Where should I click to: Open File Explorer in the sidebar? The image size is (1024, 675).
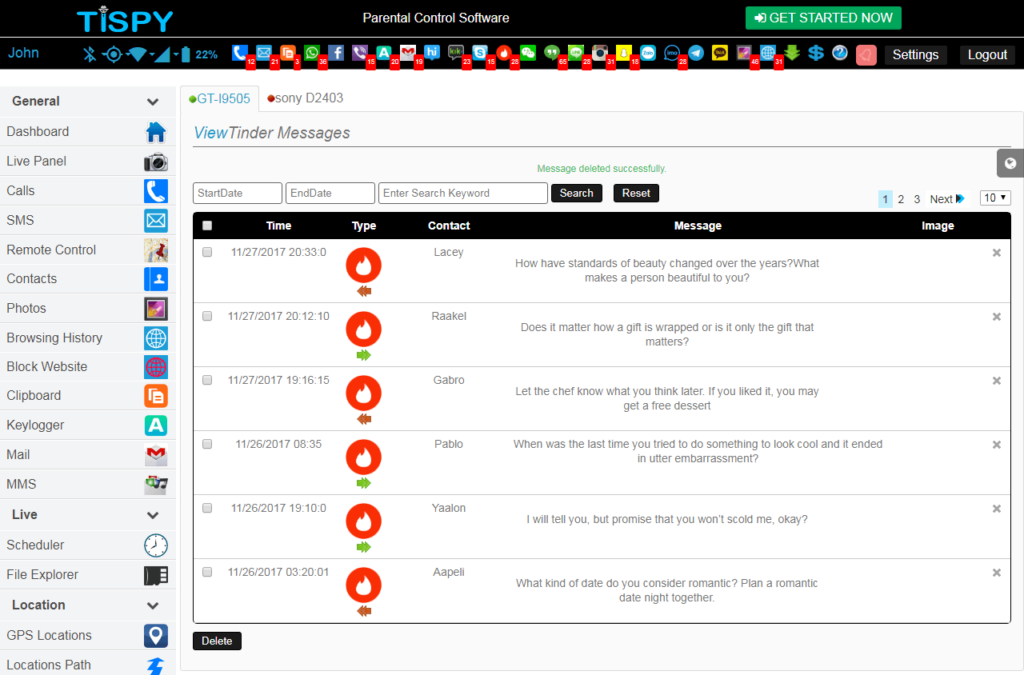[x=88, y=574]
